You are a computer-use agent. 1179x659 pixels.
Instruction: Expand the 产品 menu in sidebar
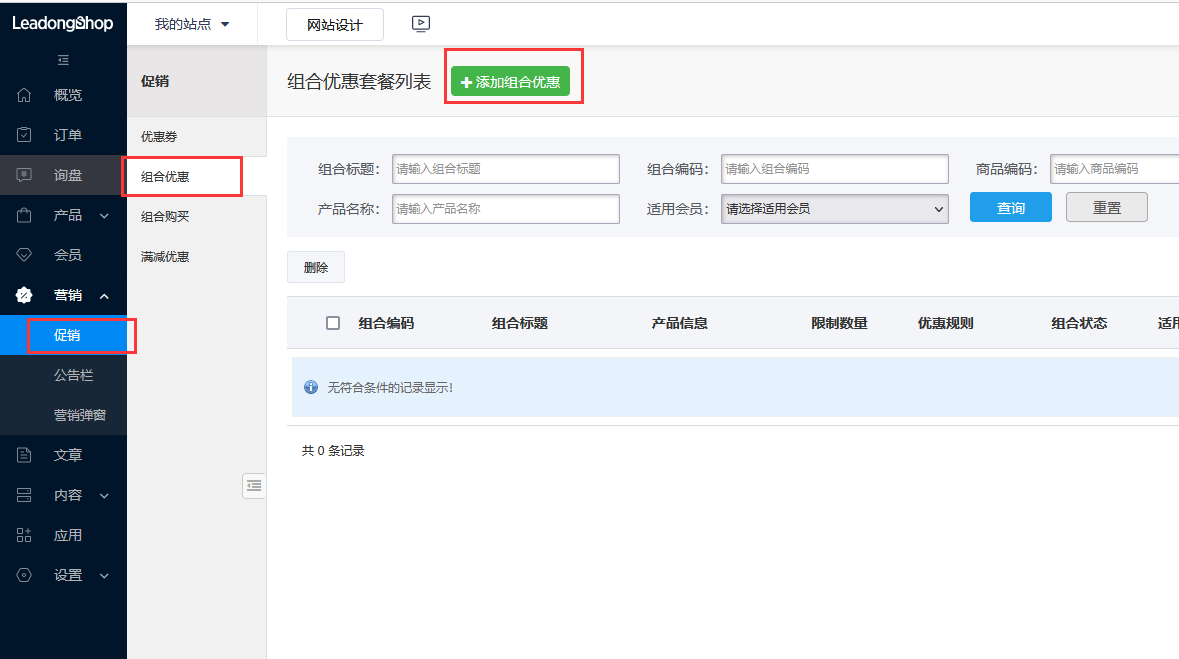click(x=68, y=215)
